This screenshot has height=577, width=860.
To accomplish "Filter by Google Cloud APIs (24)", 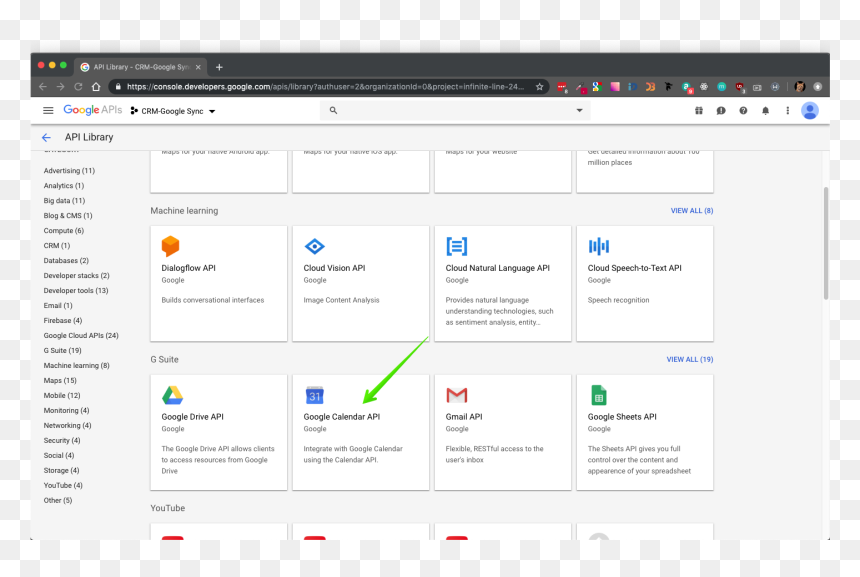I will [81, 336].
